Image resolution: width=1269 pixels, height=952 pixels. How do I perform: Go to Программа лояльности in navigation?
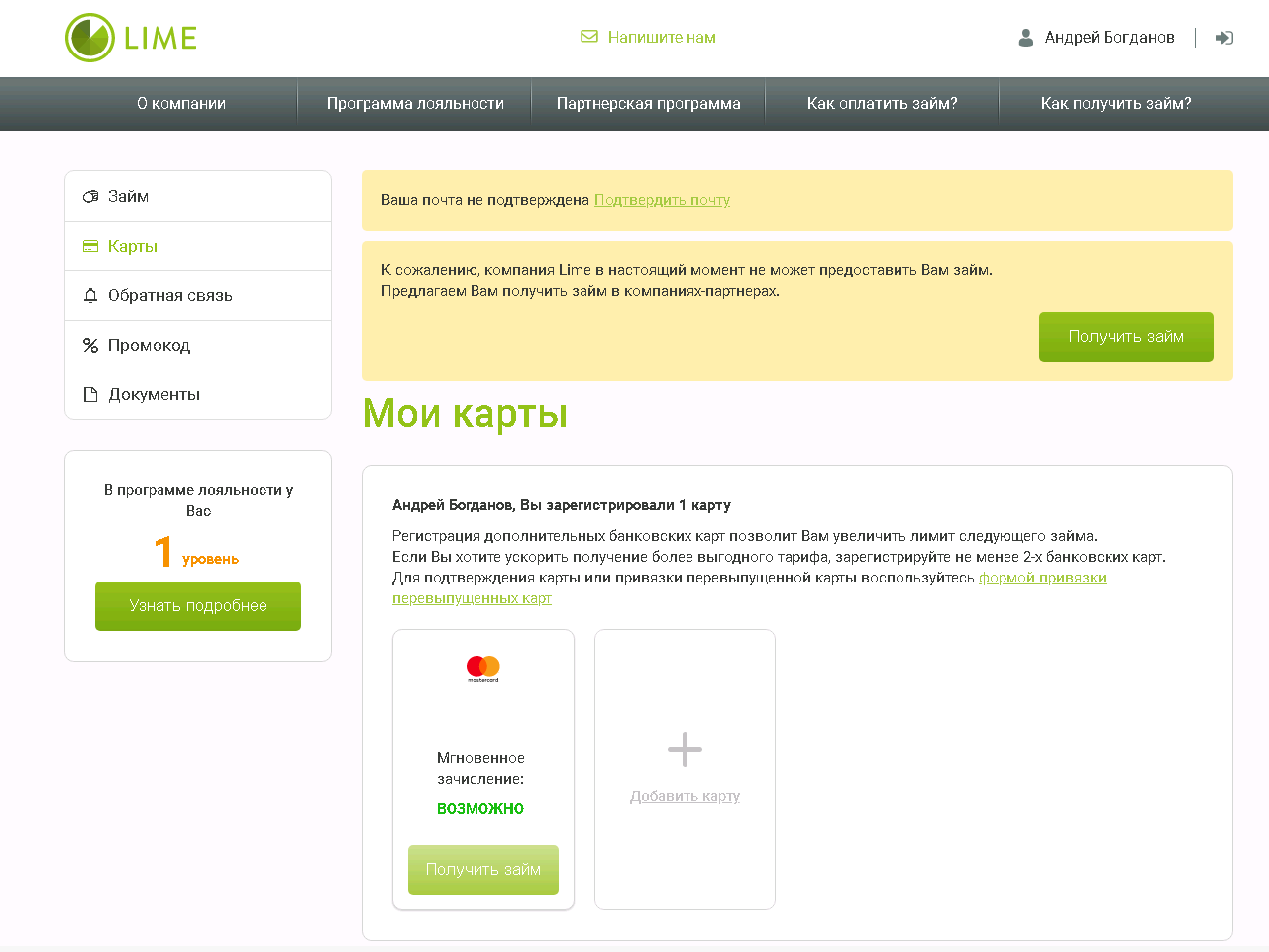pyautogui.click(x=415, y=104)
